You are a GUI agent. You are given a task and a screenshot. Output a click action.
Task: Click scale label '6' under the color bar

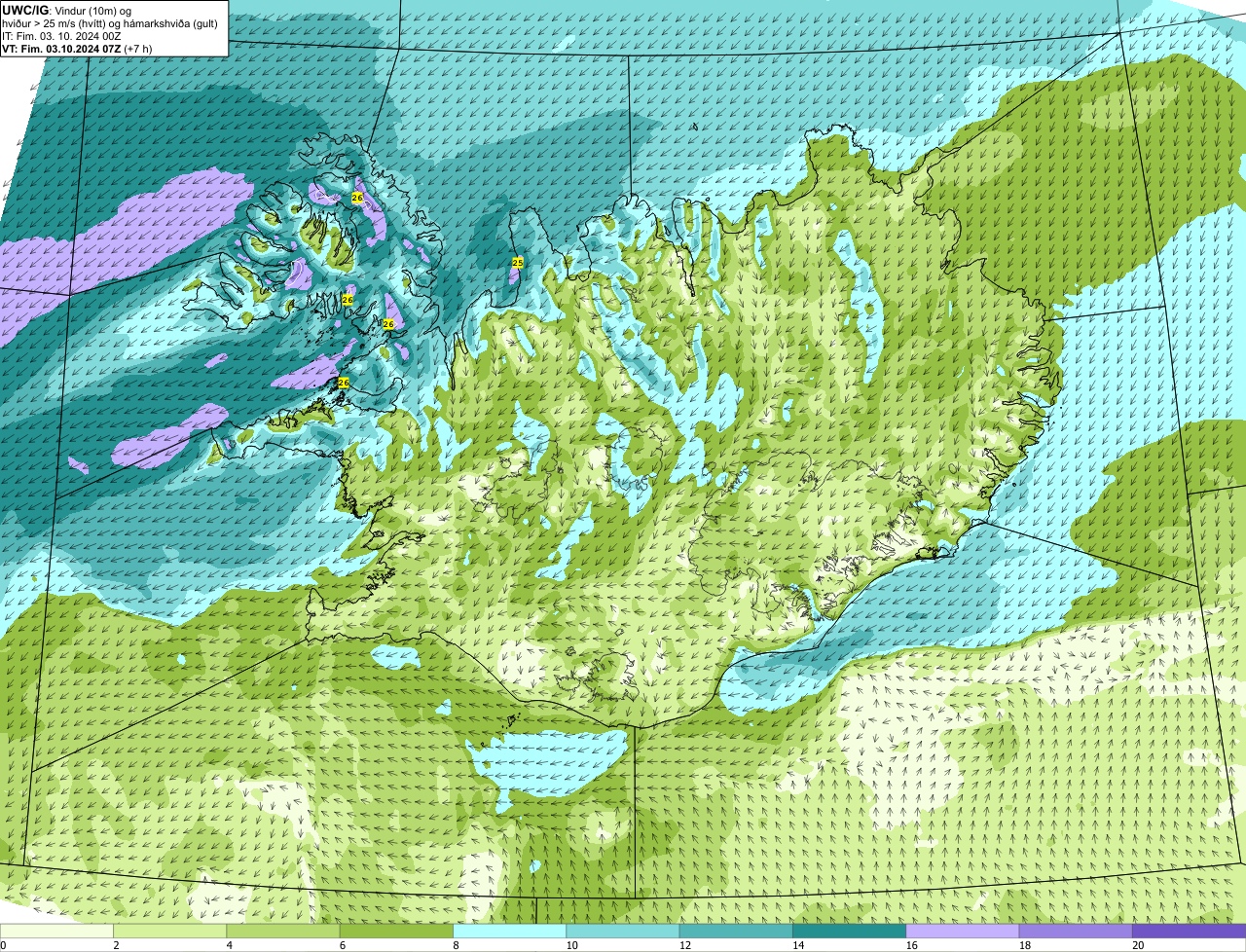342,945
